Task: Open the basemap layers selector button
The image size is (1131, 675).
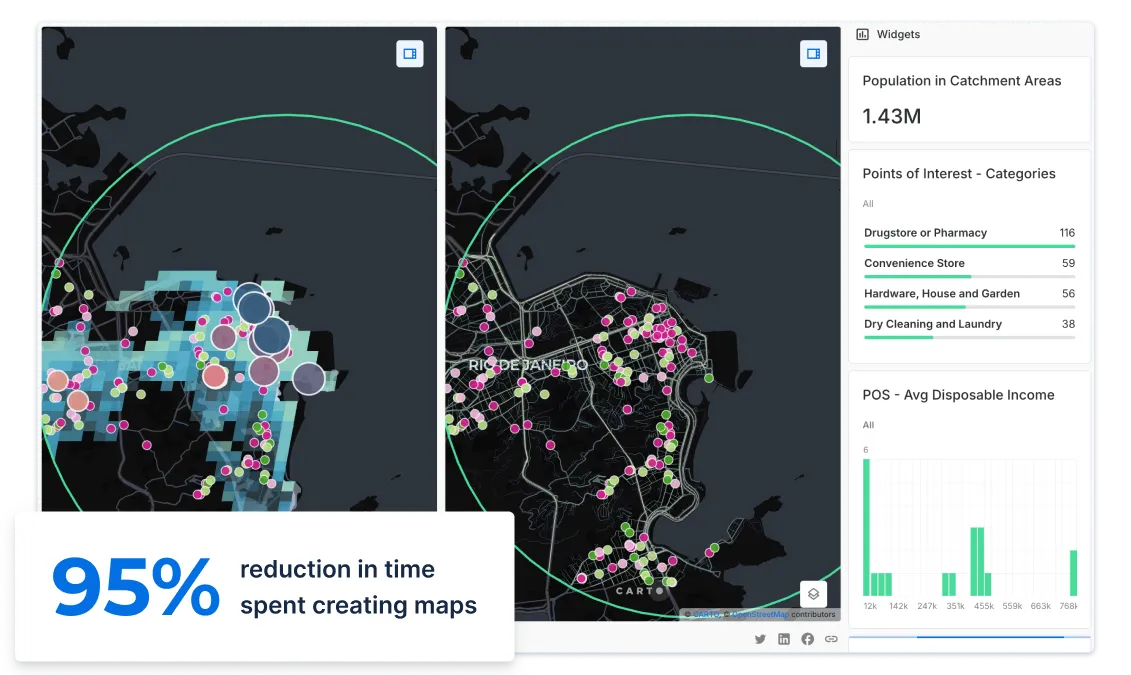Action: (x=813, y=594)
